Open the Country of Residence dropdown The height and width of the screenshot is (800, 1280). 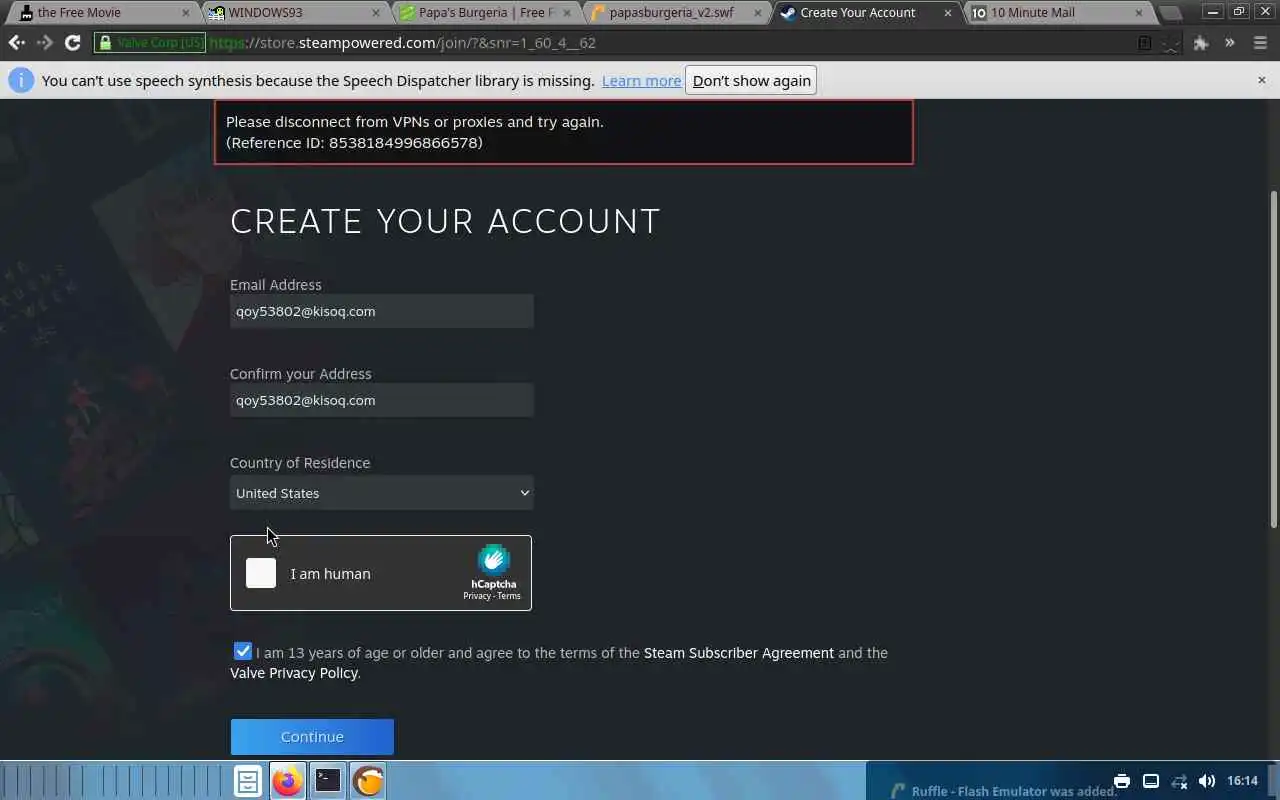tap(381, 493)
